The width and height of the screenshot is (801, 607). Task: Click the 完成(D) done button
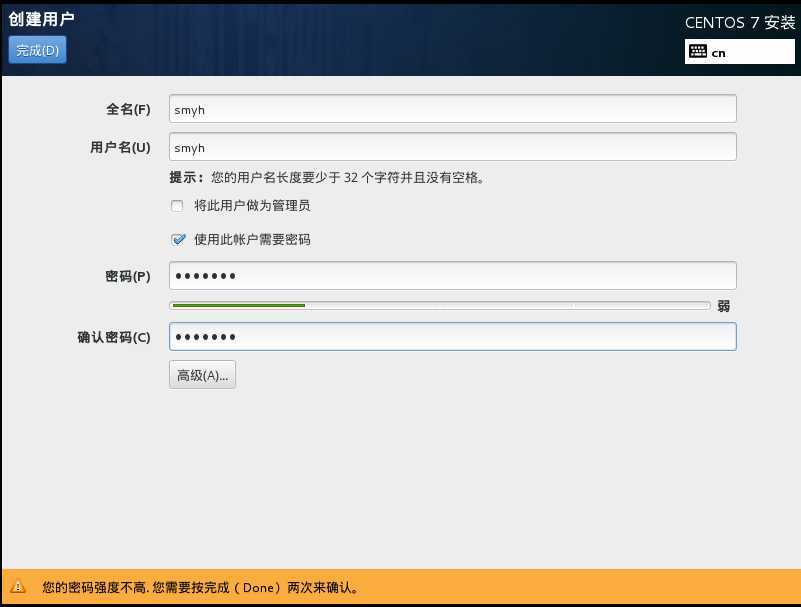tap(37, 50)
